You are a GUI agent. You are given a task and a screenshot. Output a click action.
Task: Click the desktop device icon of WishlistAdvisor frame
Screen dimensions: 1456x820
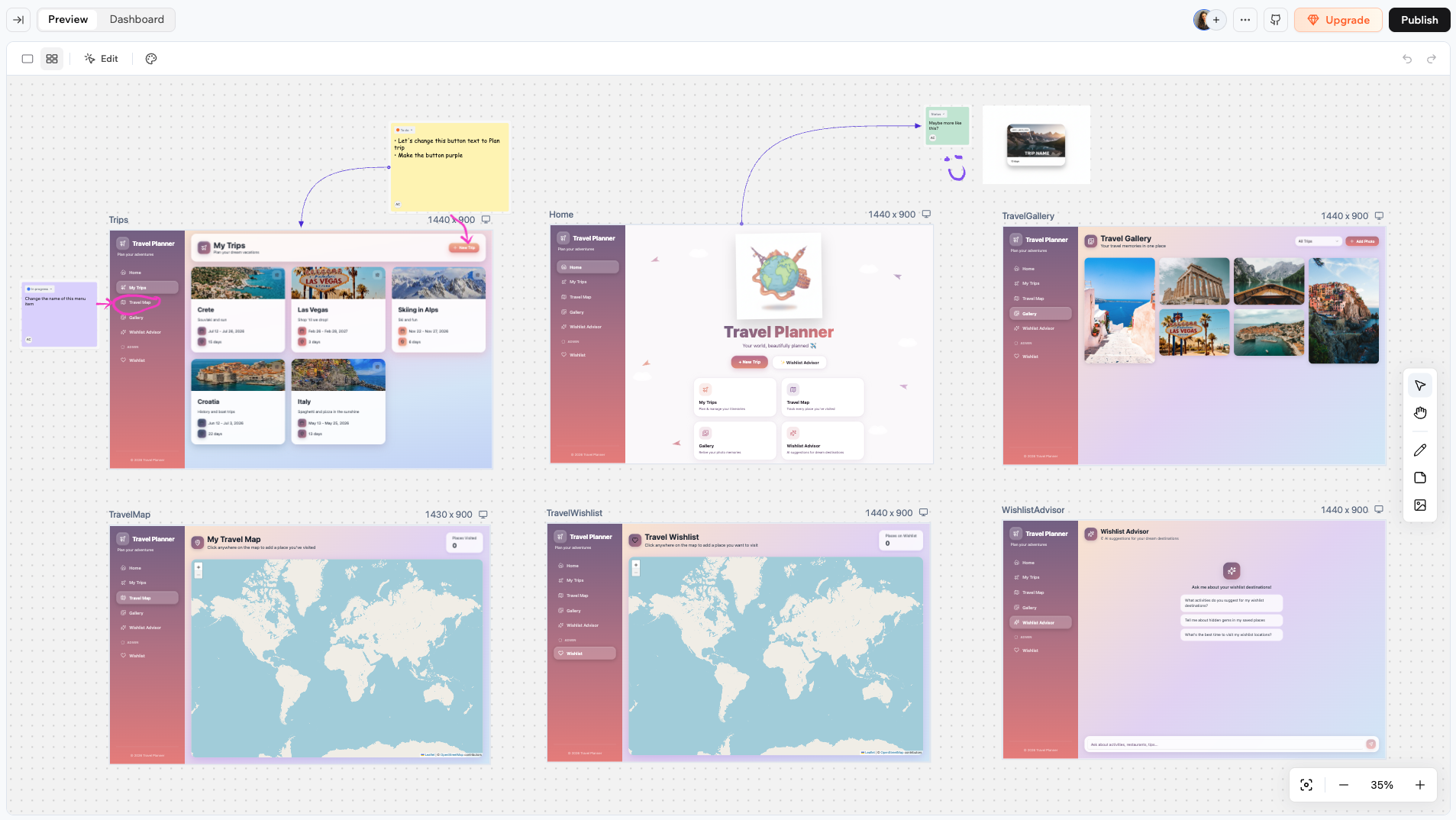click(x=1379, y=510)
